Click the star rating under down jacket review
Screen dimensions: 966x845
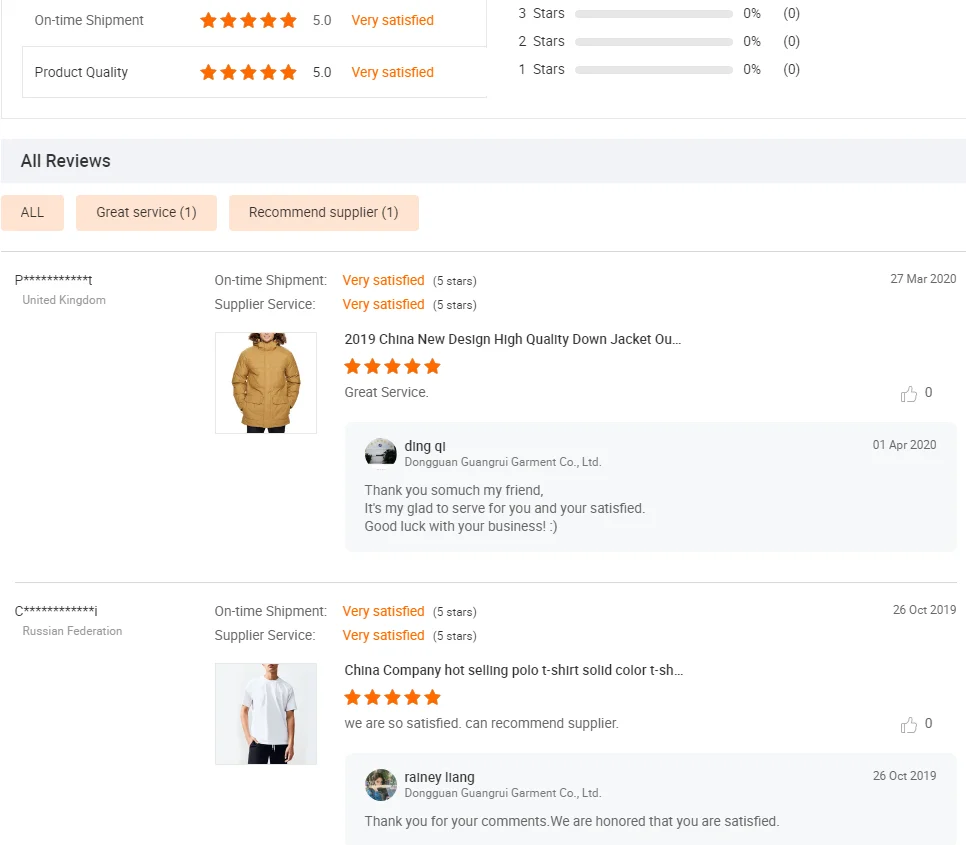click(x=392, y=366)
